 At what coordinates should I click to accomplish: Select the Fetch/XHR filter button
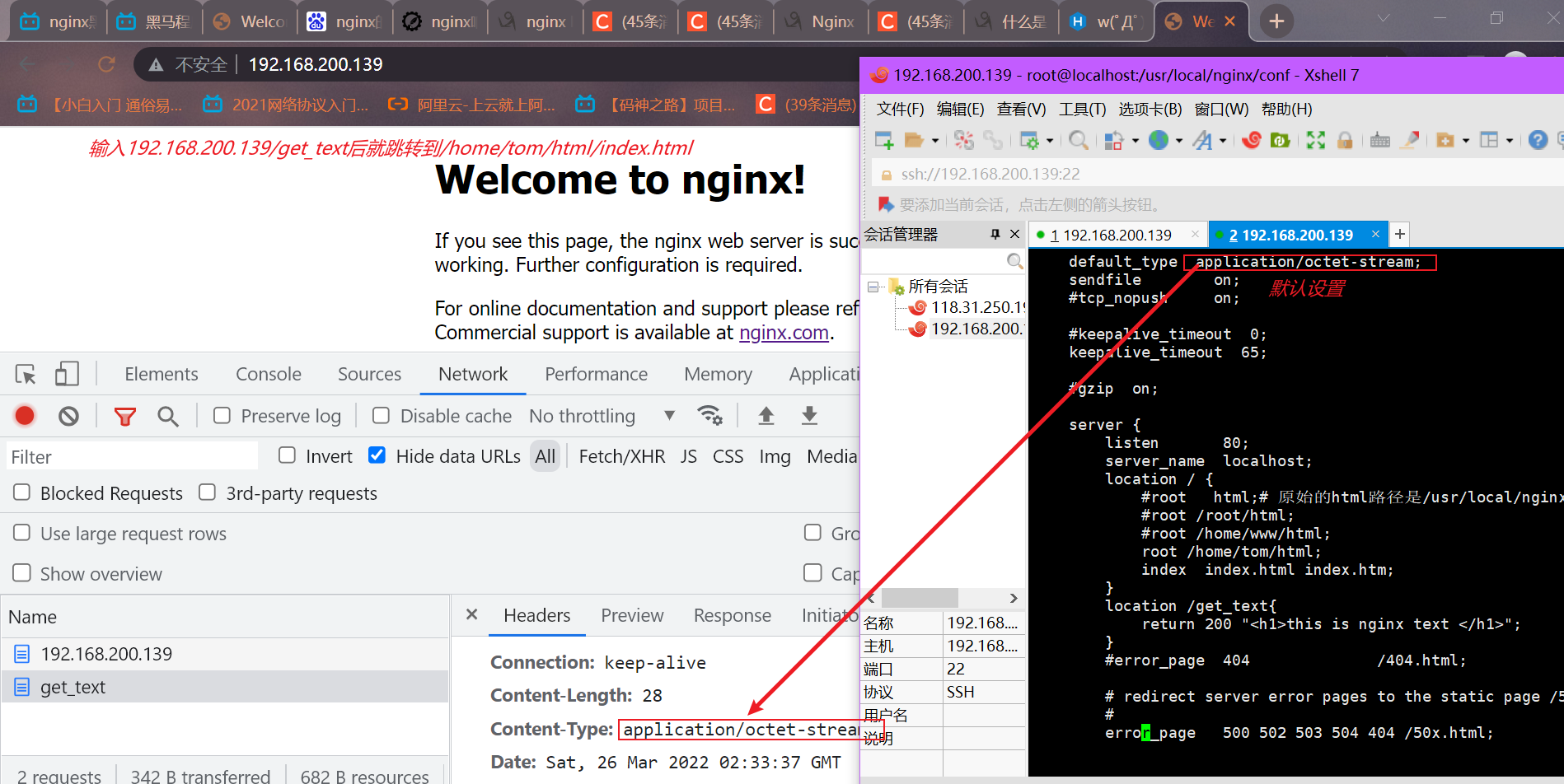(621, 456)
